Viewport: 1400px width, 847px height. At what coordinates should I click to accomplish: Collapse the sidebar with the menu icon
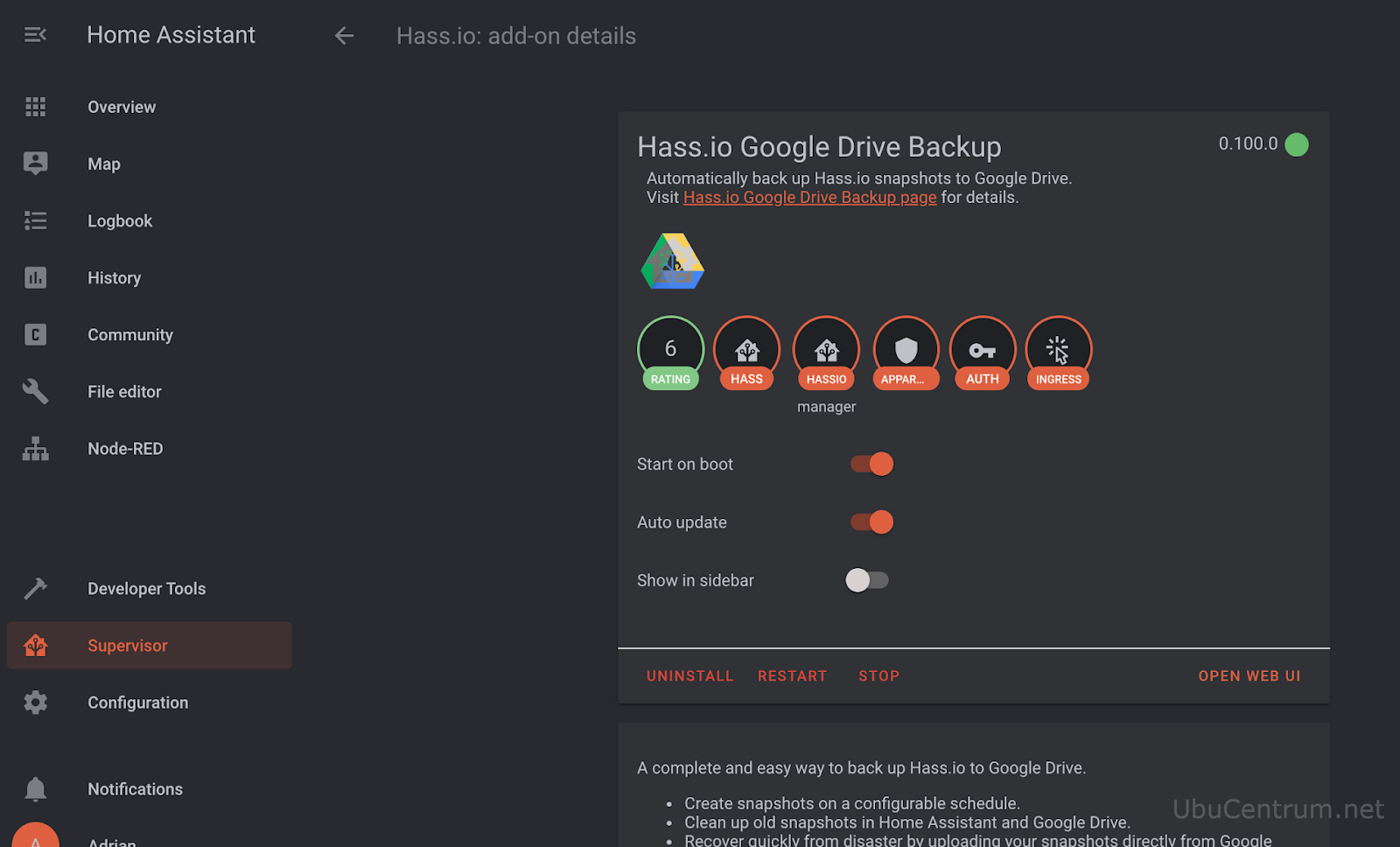click(x=35, y=35)
